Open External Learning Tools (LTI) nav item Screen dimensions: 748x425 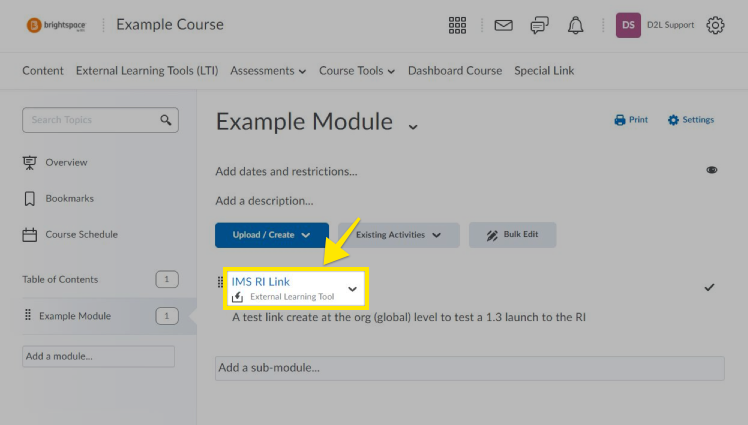tap(147, 71)
